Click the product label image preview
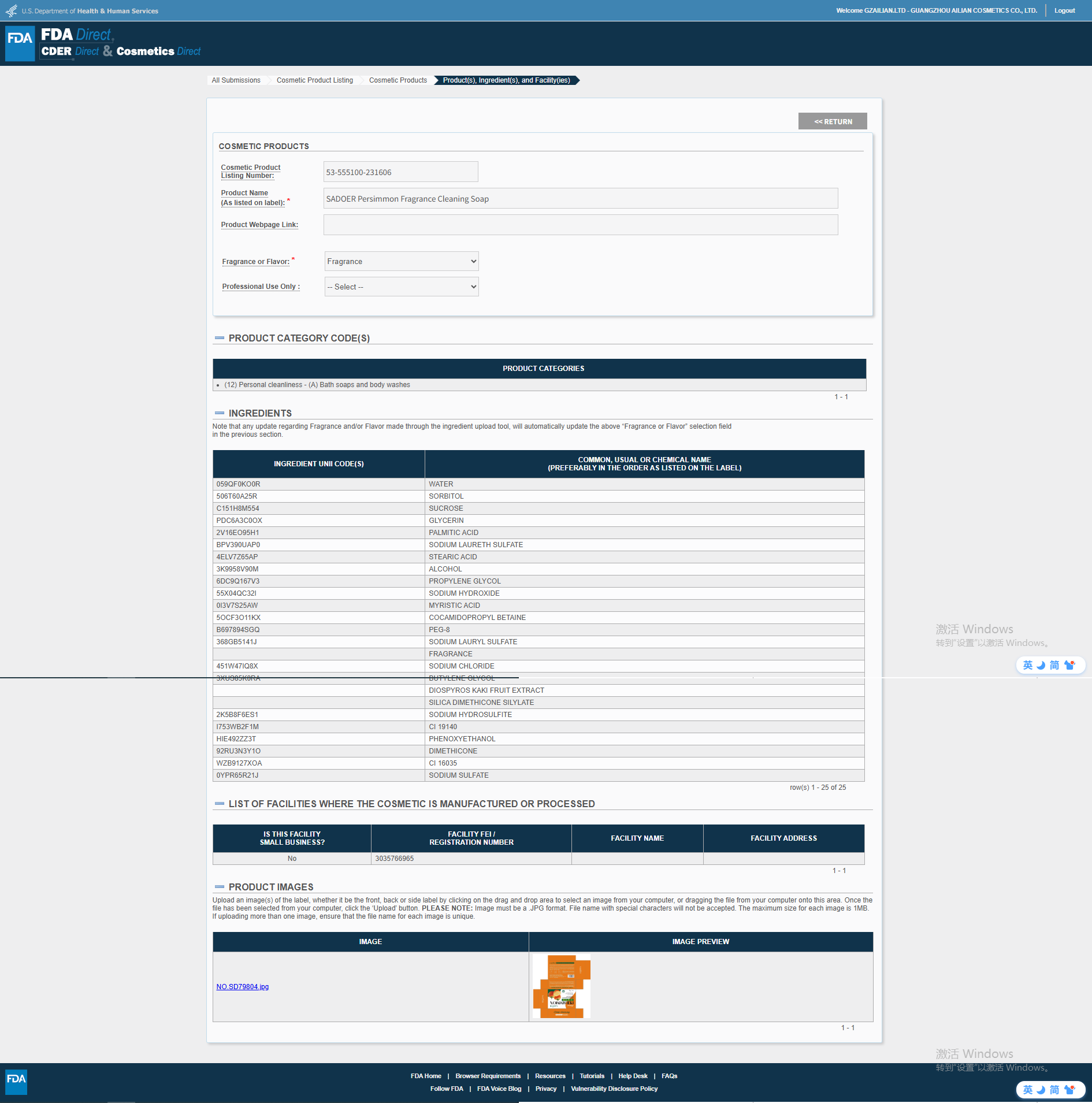The height and width of the screenshot is (1103, 1092). pos(561,986)
